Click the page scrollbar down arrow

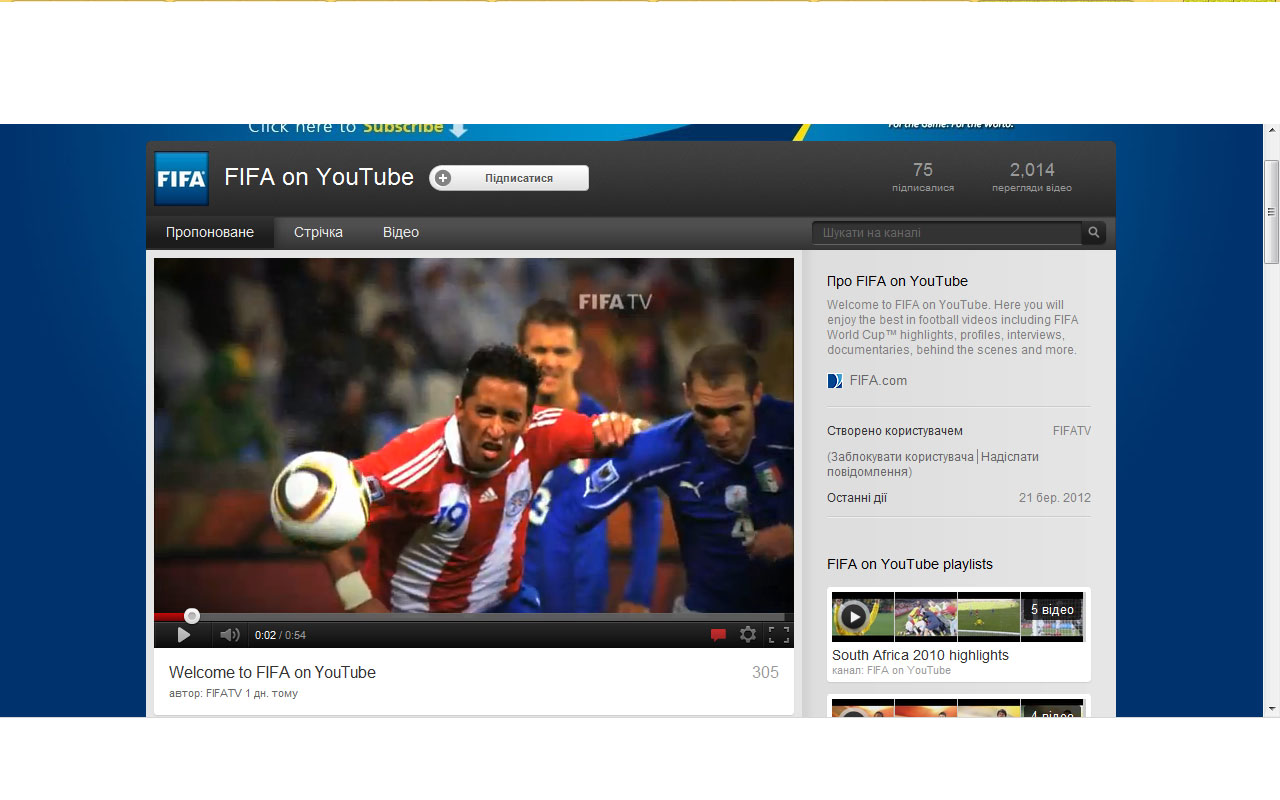click(x=1272, y=709)
